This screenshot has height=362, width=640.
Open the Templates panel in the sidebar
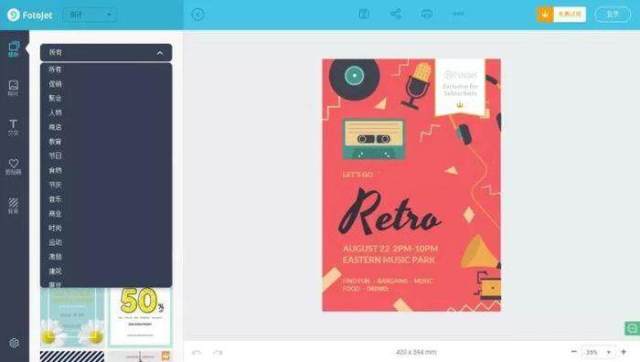pos(13,49)
